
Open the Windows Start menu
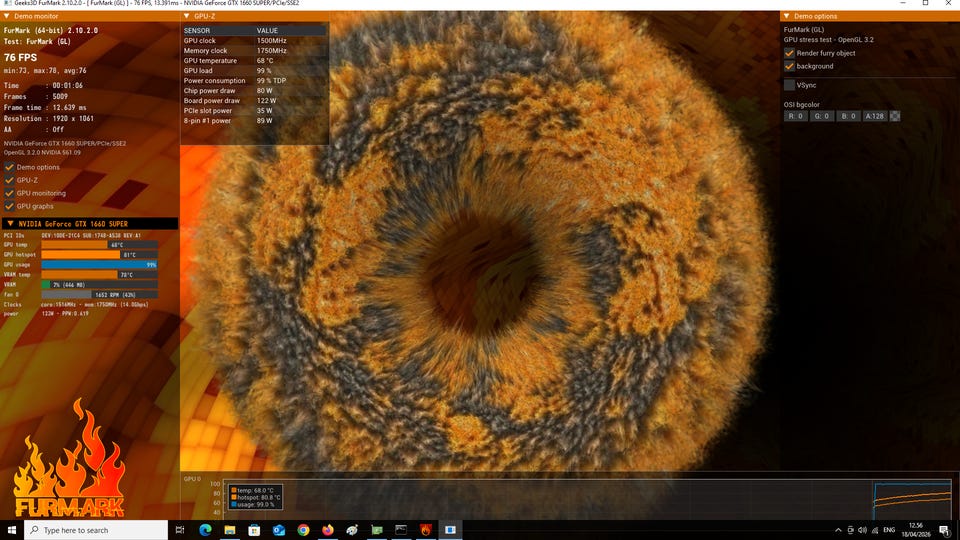click(x=12, y=530)
